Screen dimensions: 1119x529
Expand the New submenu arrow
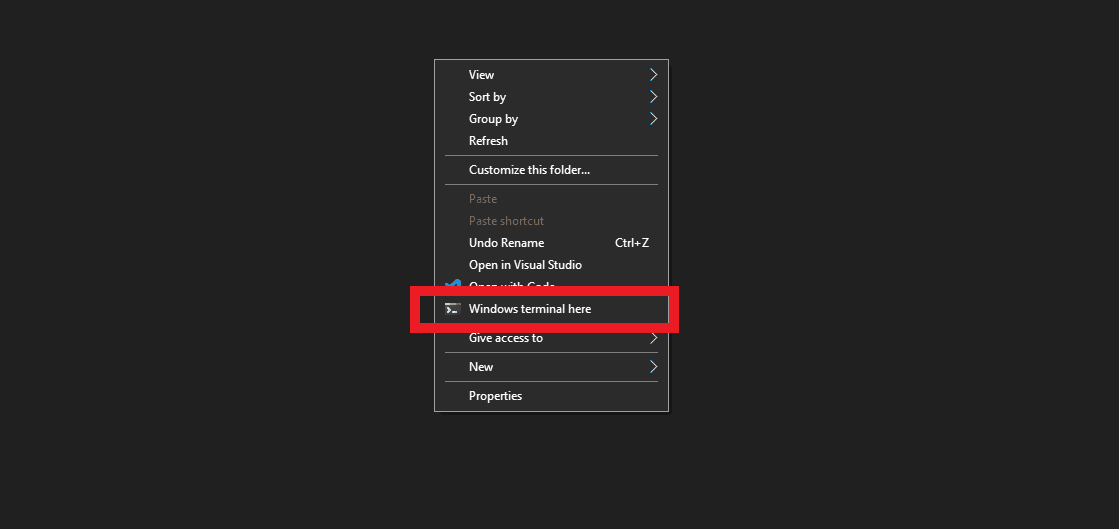pos(653,367)
